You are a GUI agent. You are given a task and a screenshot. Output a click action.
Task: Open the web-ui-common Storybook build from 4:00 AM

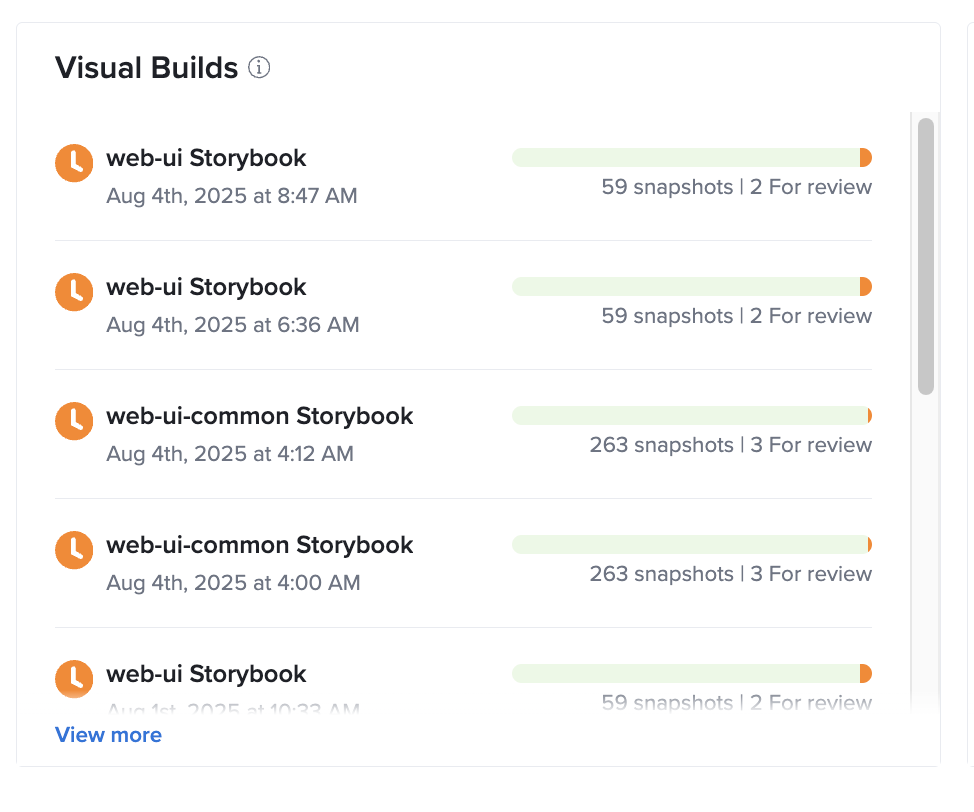pos(259,545)
